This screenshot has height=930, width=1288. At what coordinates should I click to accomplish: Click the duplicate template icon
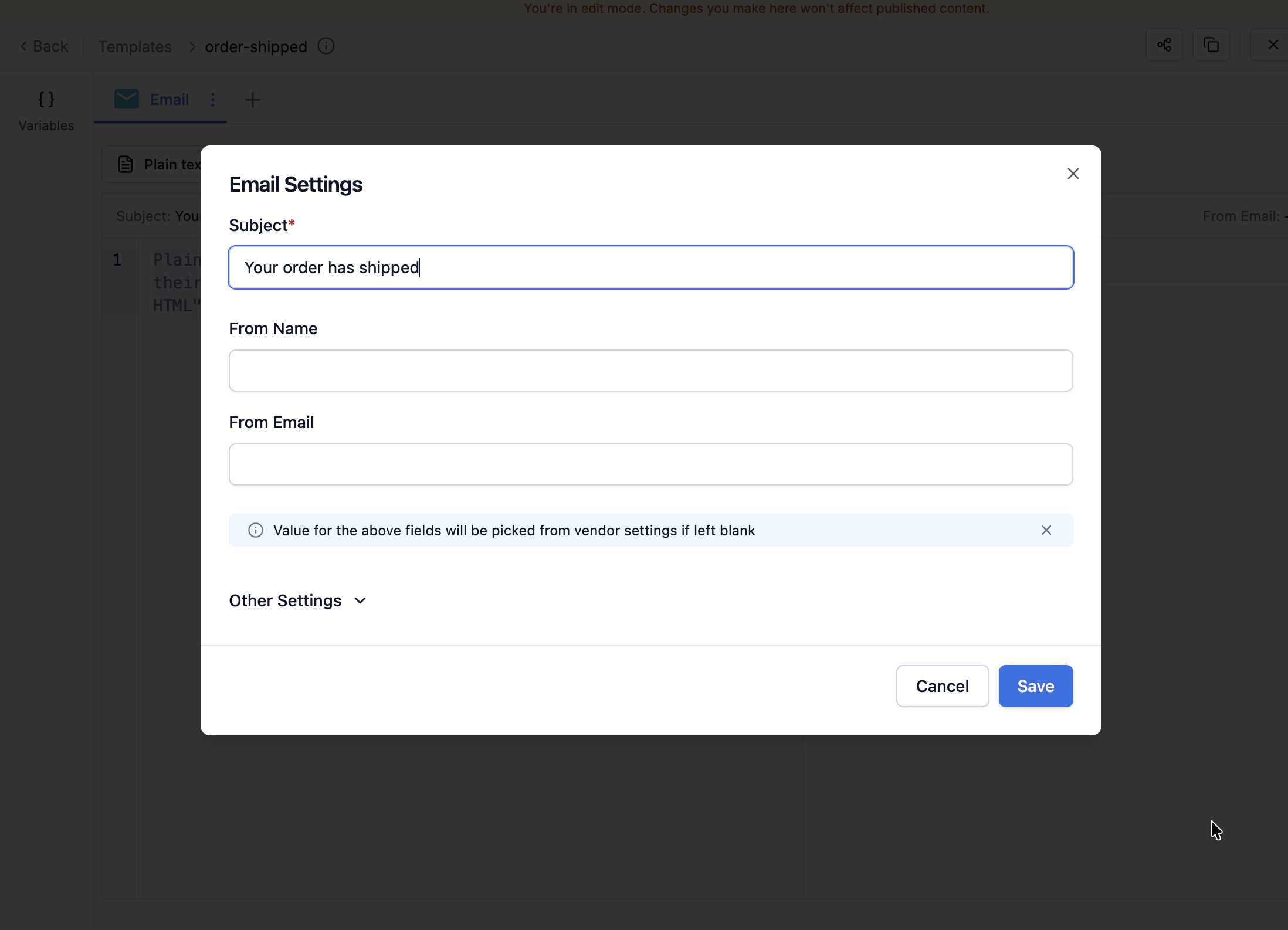(x=1211, y=45)
